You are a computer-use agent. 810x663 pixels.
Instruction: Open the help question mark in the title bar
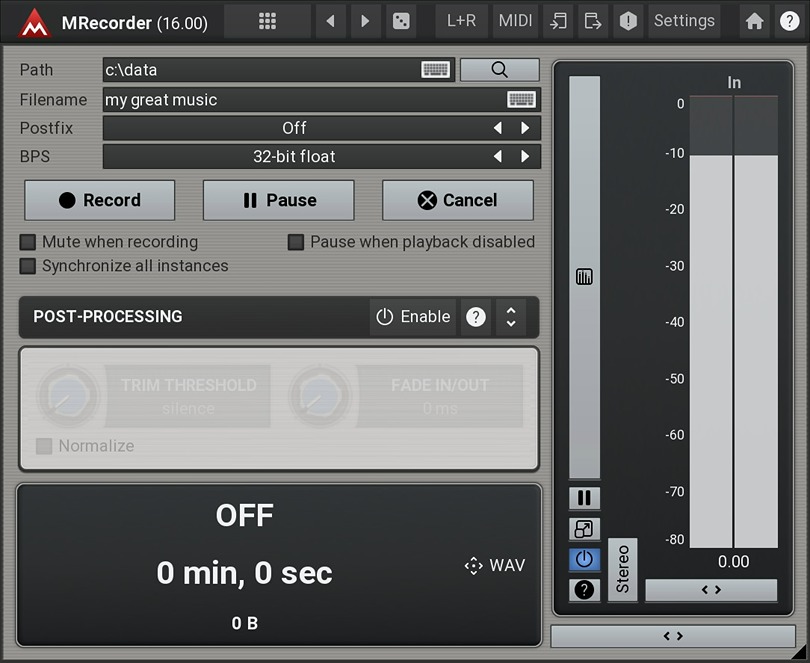point(789,20)
